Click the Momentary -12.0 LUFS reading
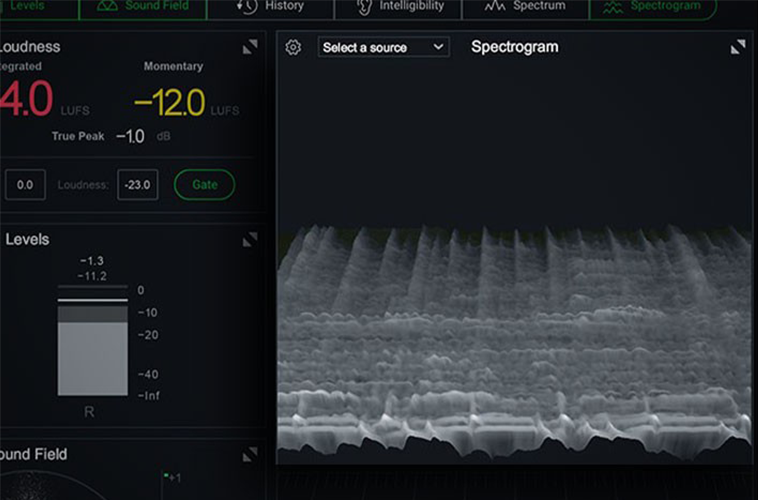The height and width of the screenshot is (500, 758). coord(186,103)
